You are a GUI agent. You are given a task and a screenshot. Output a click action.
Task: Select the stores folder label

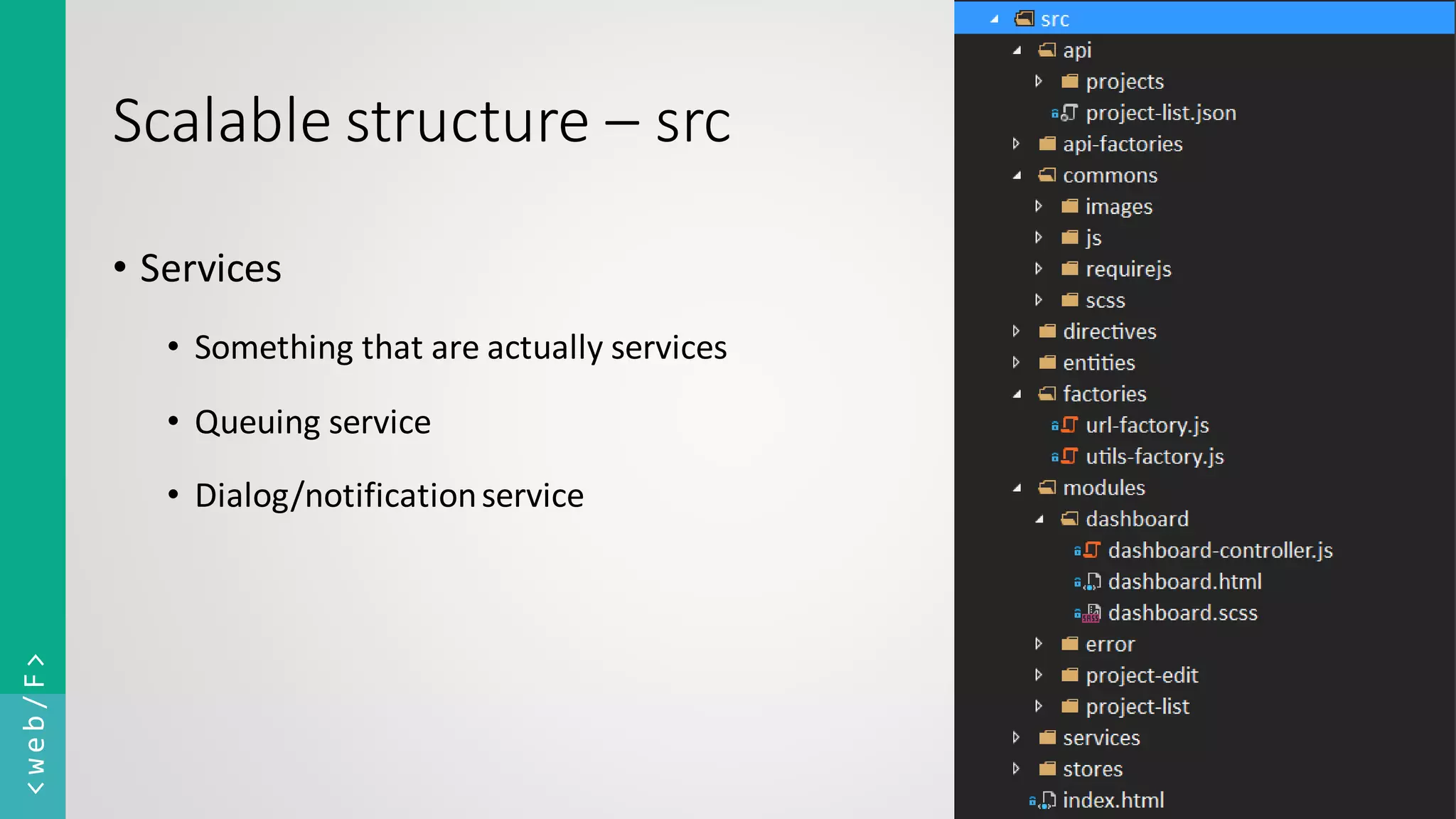[x=1093, y=769]
